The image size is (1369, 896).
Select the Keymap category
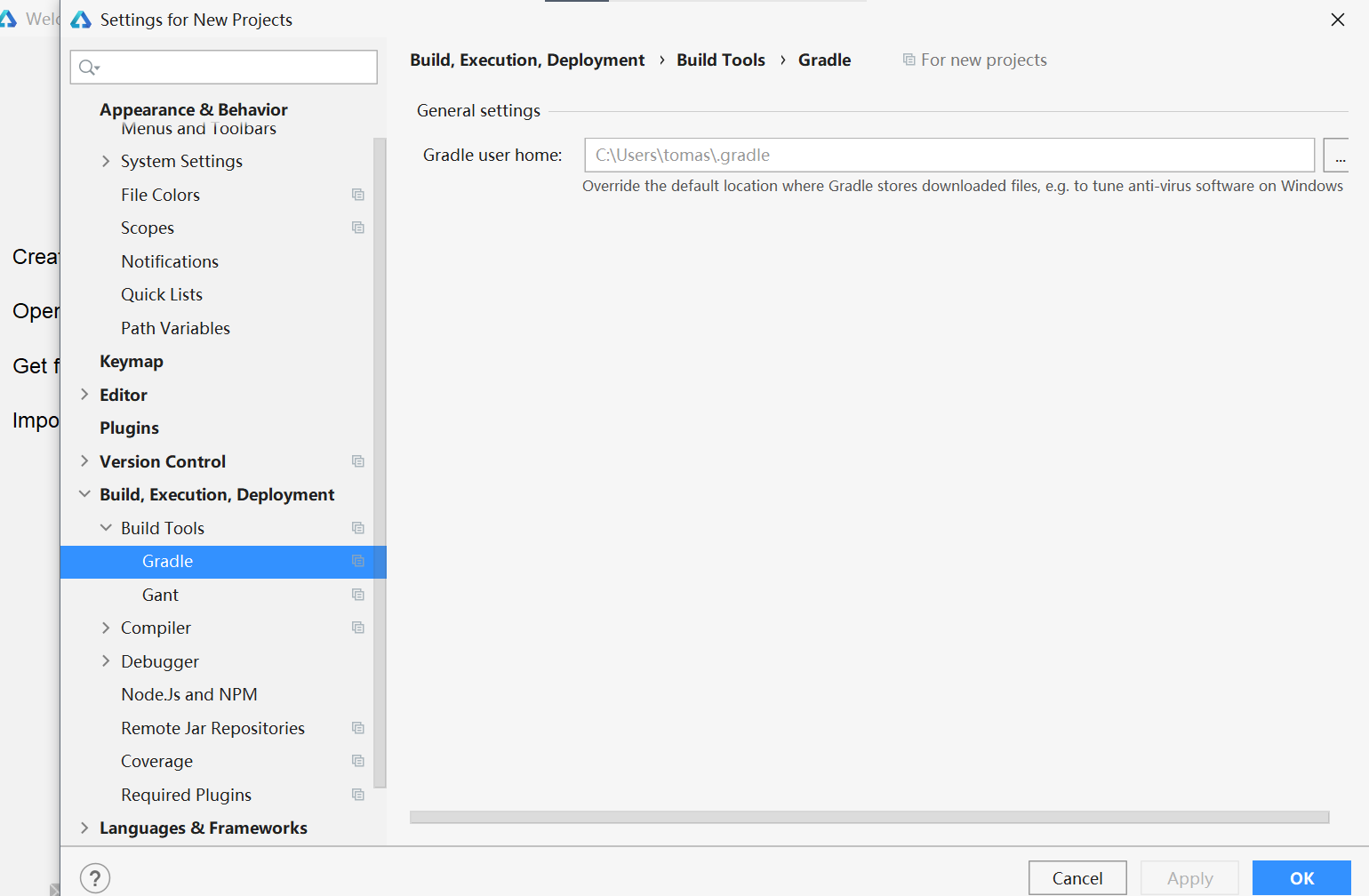pyautogui.click(x=132, y=361)
